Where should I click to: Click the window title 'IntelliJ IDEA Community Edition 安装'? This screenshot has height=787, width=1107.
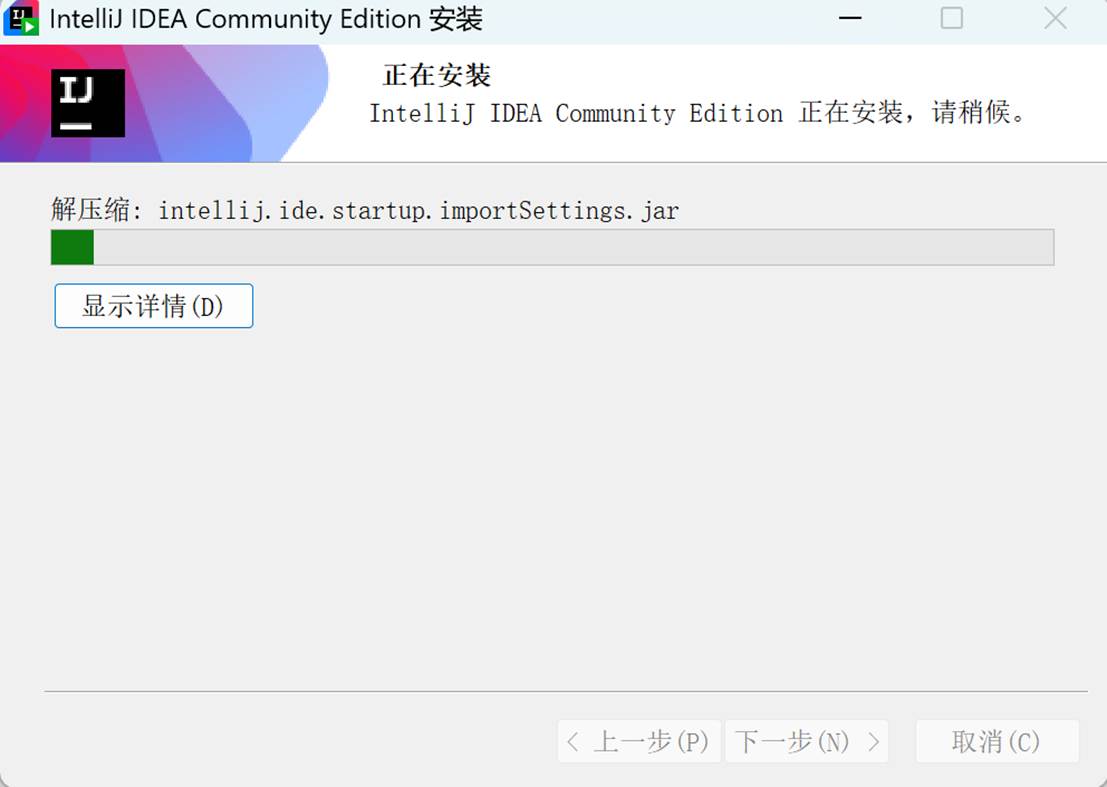[x=266, y=19]
